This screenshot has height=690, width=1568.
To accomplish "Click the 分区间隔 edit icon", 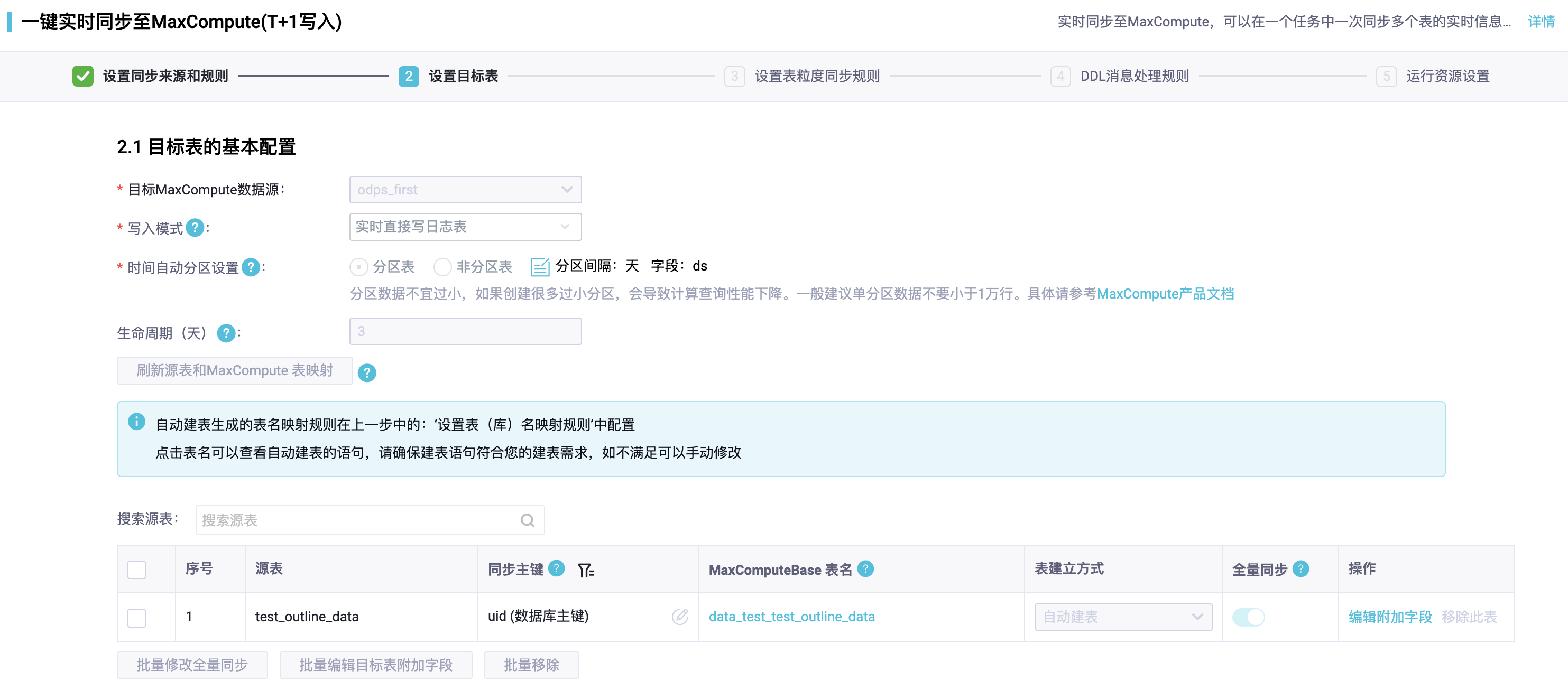I will click(x=539, y=266).
